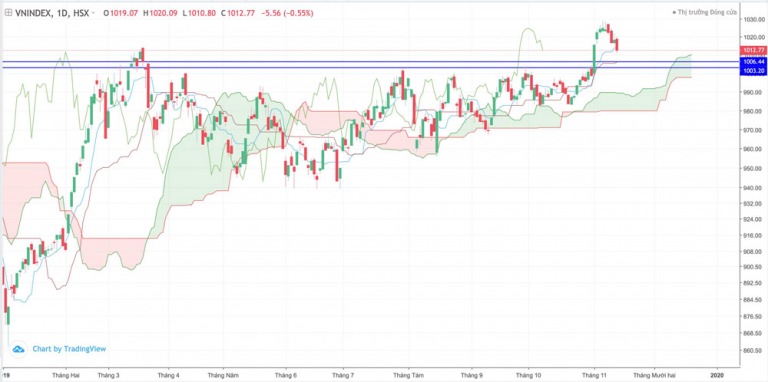Click the 'Thị trường Đóng cửa' market status

[x=707, y=13]
